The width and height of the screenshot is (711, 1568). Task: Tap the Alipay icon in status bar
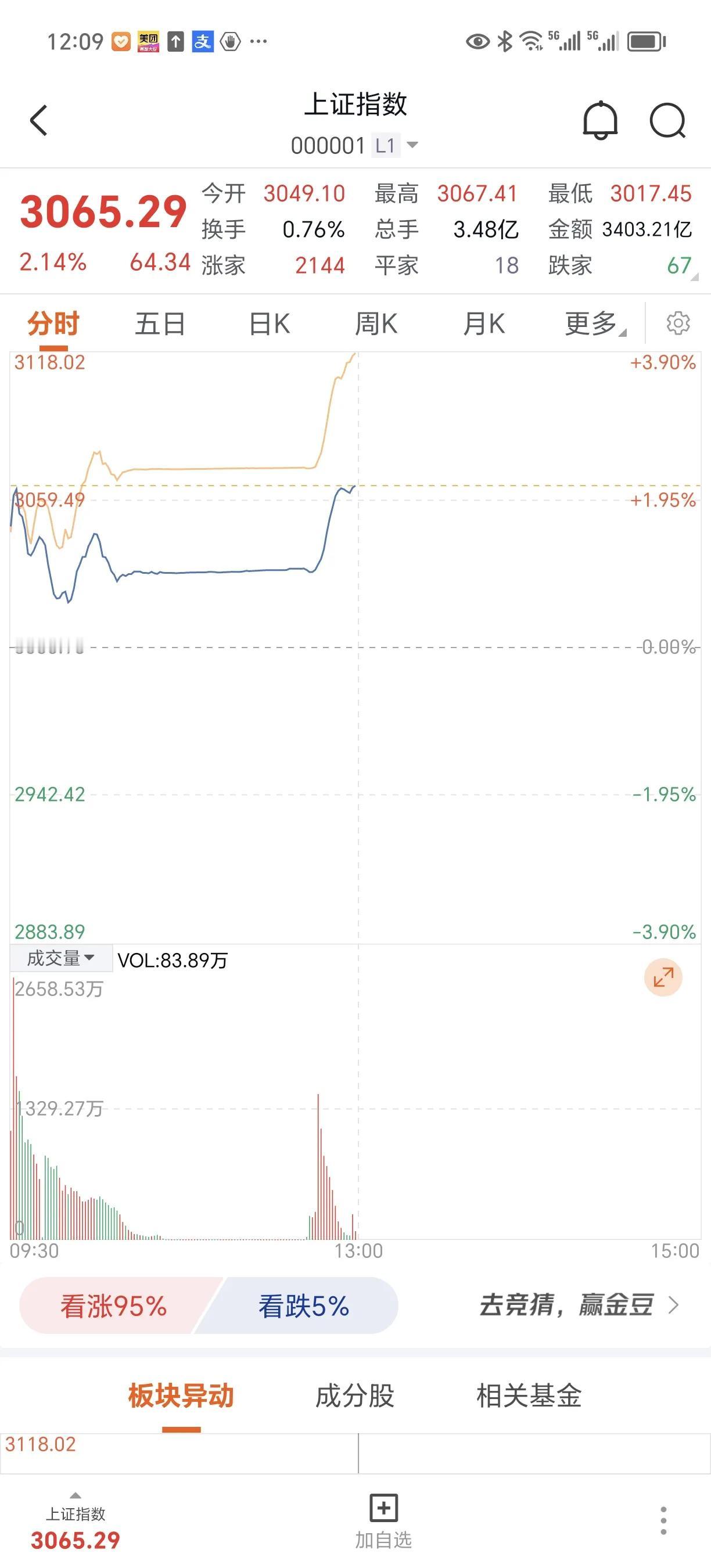202,41
